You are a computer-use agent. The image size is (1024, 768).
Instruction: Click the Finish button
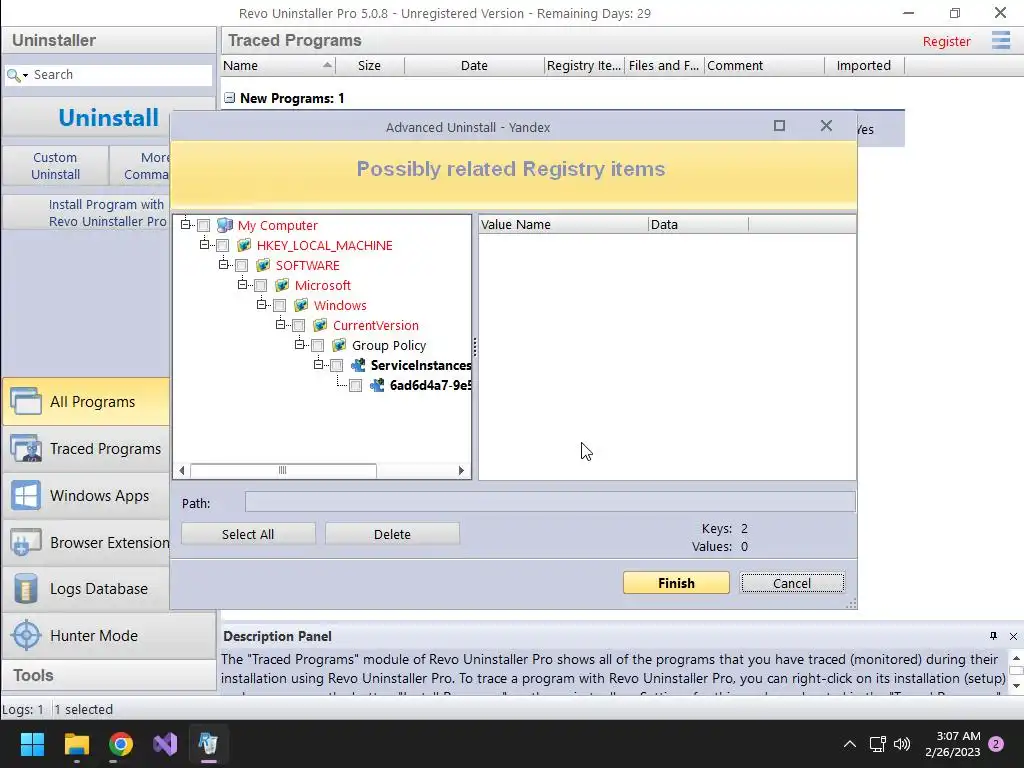[676, 583]
